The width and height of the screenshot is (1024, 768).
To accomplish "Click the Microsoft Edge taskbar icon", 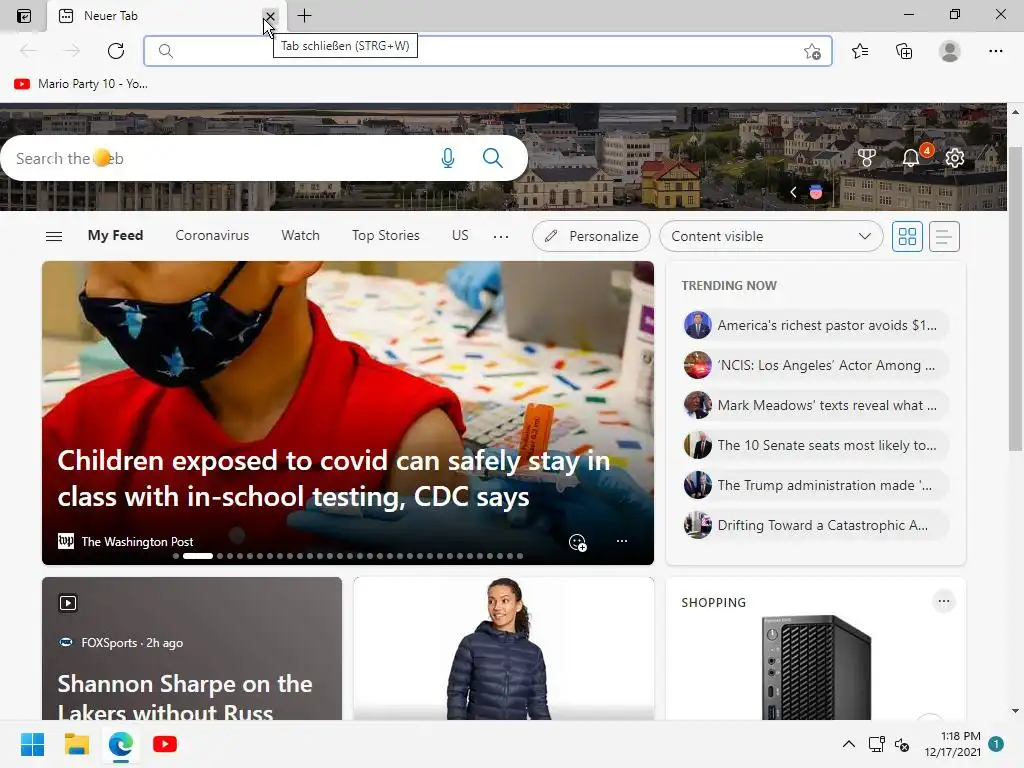I will pos(121,744).
